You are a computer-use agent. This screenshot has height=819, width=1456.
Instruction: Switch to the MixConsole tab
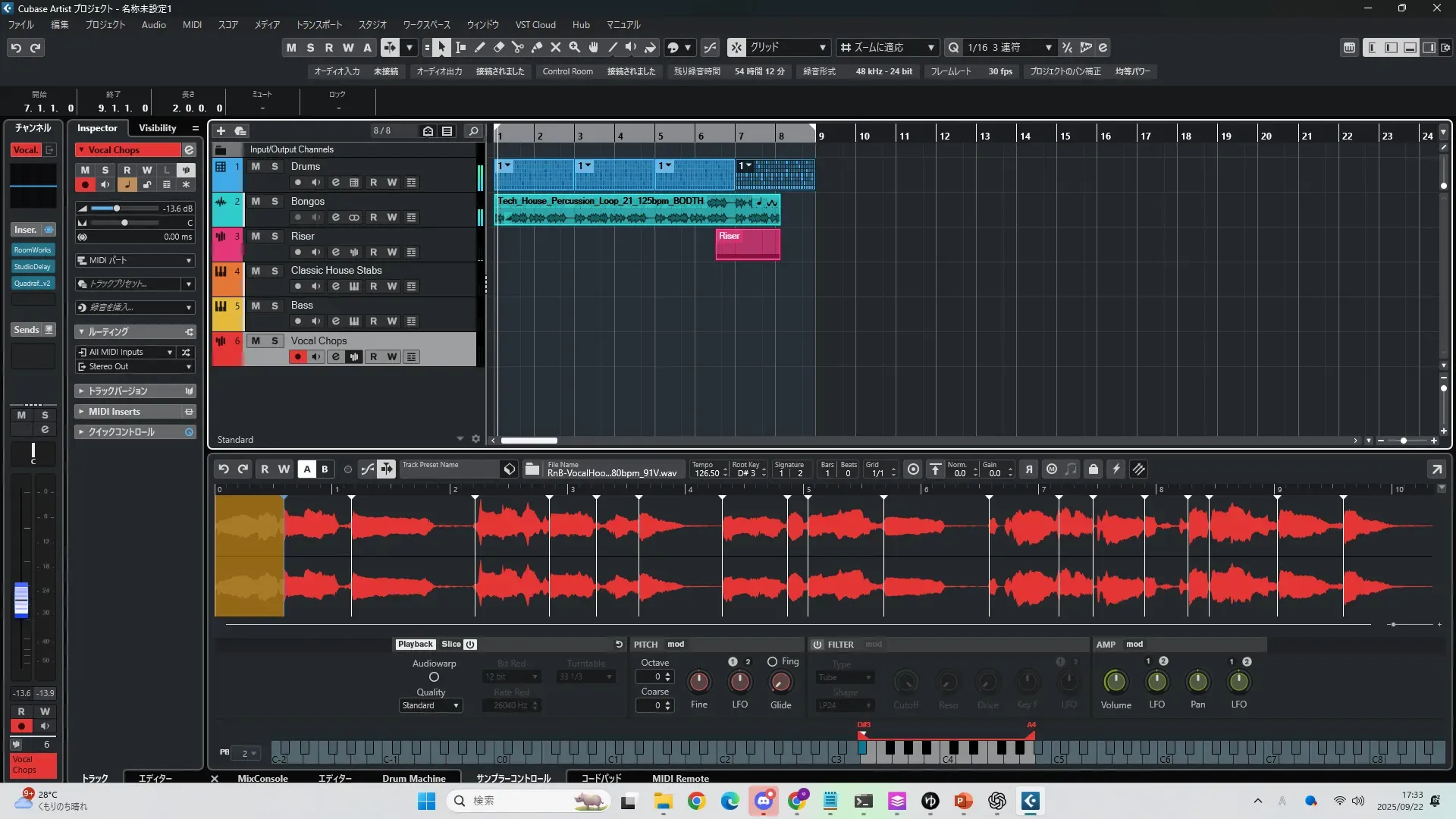coord(262,778)
